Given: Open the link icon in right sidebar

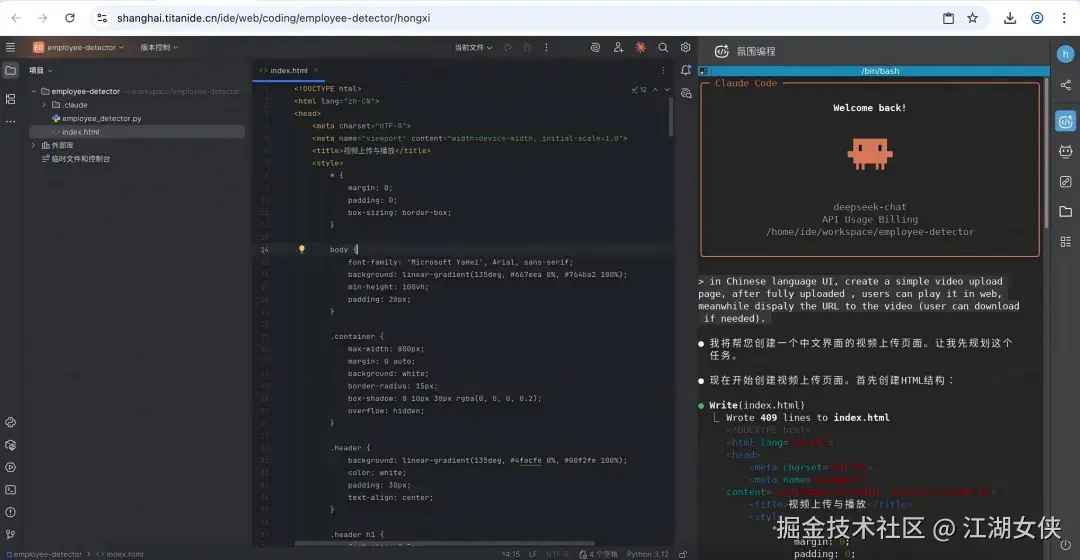Looking at the screenshot, I should click(x=1066, y=181).
